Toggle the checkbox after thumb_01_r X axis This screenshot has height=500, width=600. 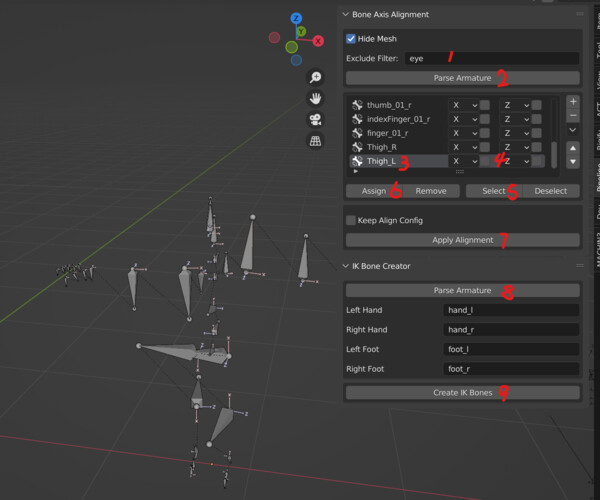click(x=485, y=105)
